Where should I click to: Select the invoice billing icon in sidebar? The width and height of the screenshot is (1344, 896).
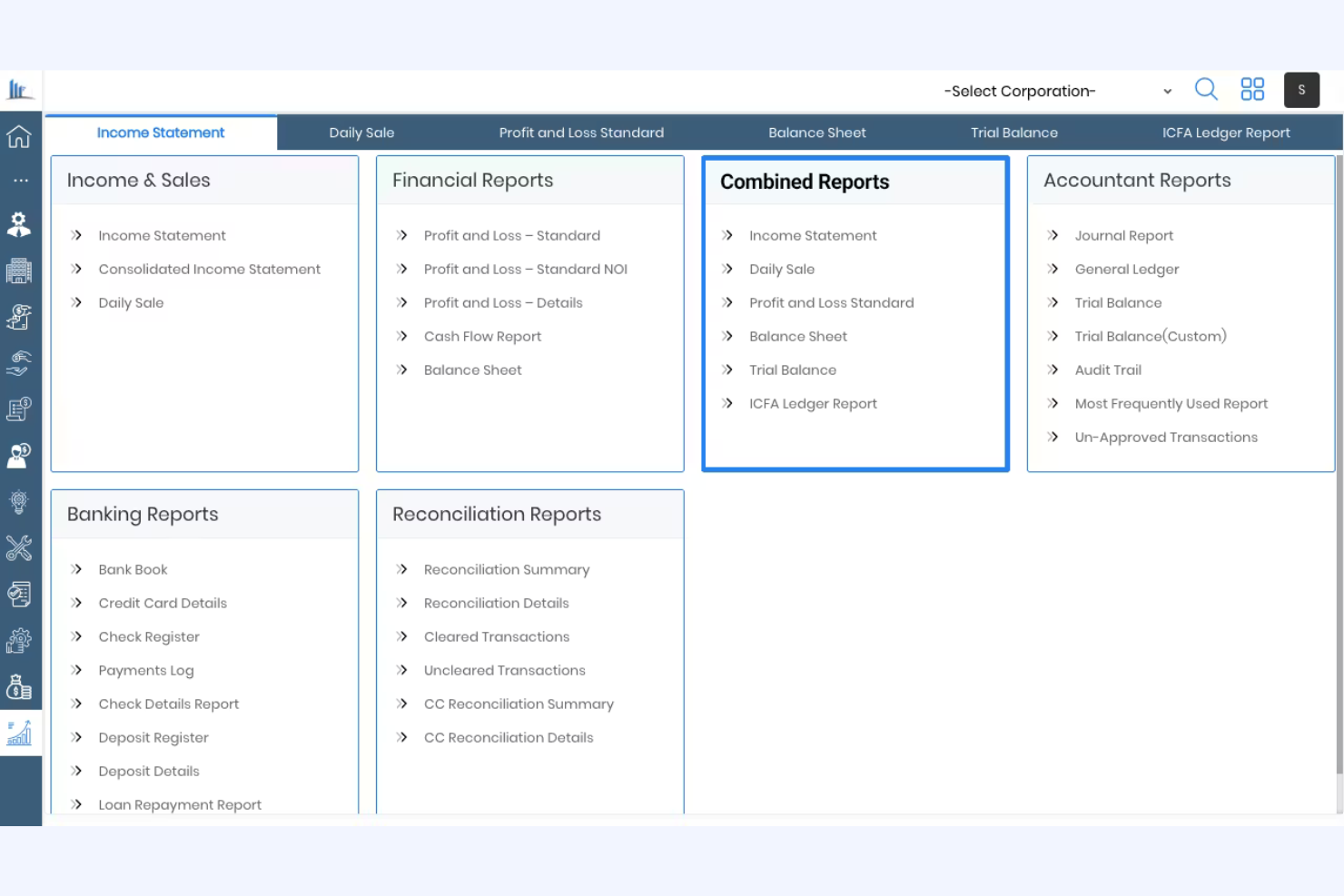(20, 409)
